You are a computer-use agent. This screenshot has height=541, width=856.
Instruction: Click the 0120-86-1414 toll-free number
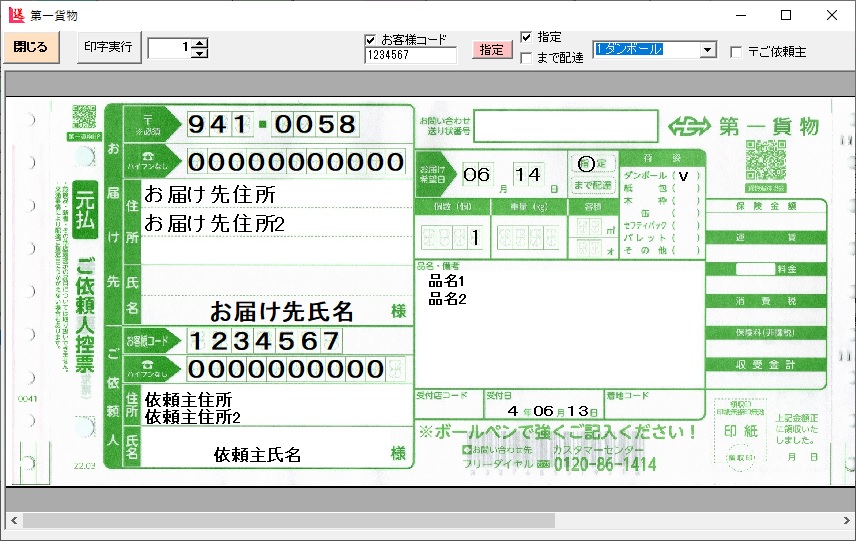pos(605,465)
